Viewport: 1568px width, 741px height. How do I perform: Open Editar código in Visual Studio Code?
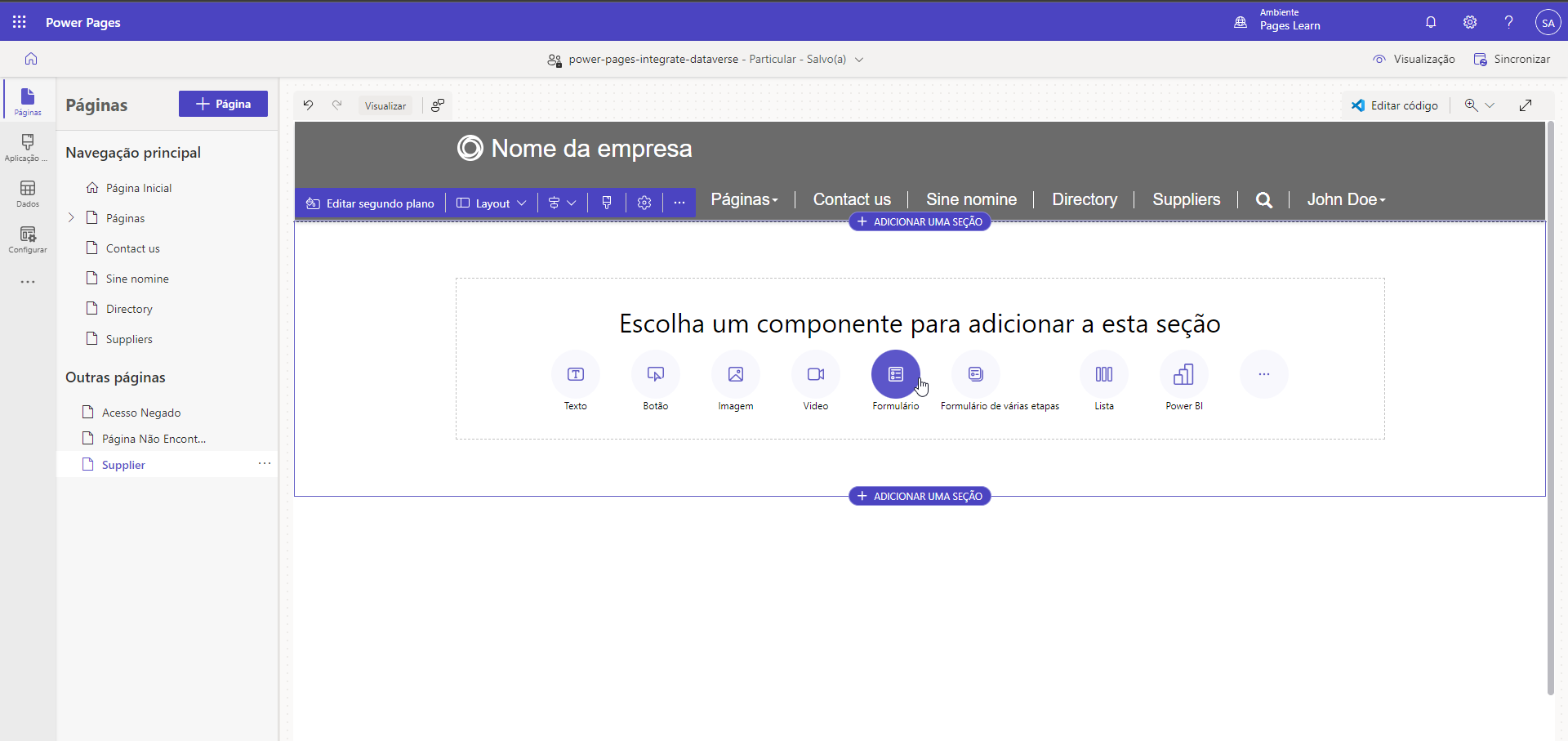tap(1395, 105)
